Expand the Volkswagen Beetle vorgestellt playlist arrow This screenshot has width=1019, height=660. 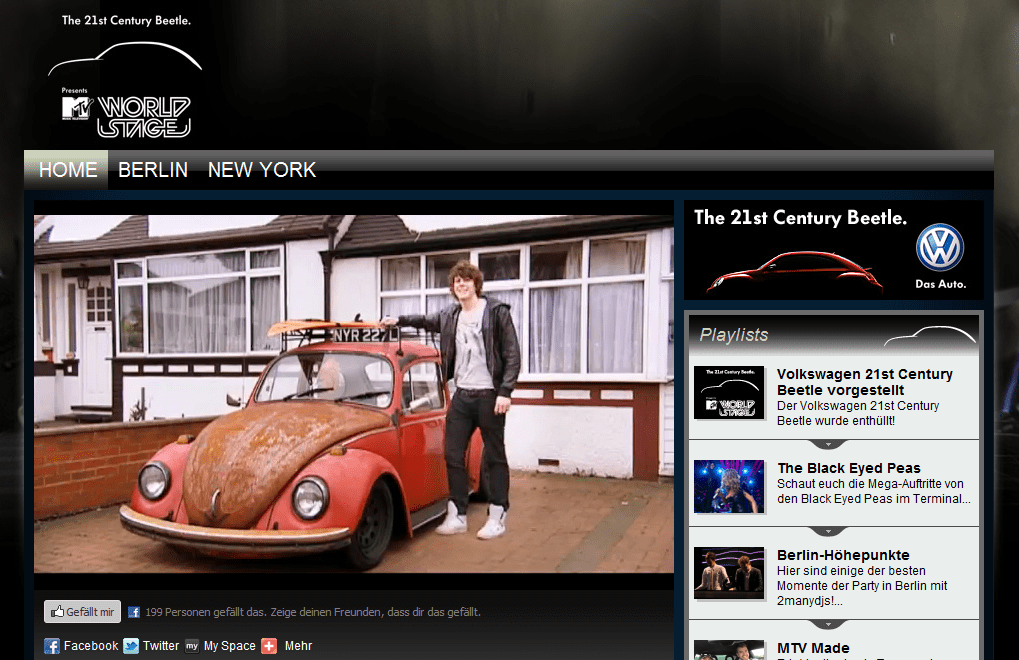[828, 444]
